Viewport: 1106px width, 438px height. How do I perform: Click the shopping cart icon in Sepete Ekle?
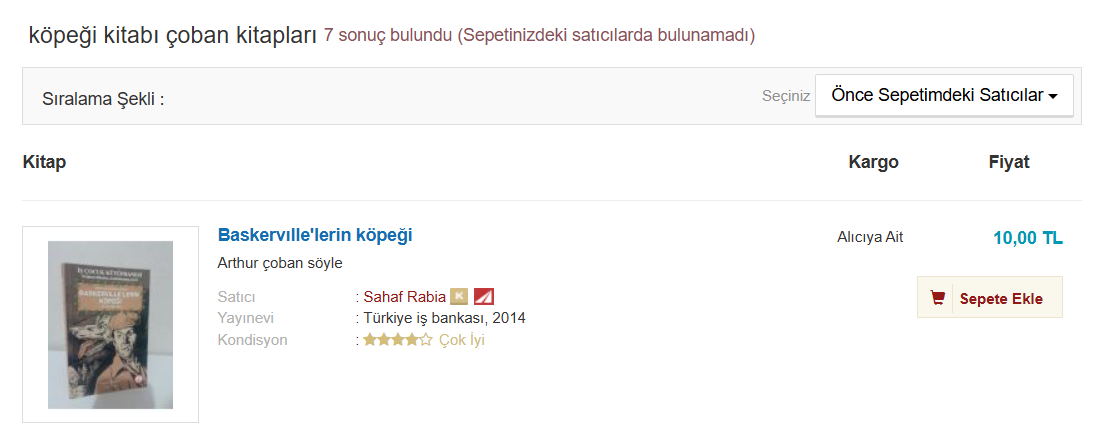click(937, 298)
